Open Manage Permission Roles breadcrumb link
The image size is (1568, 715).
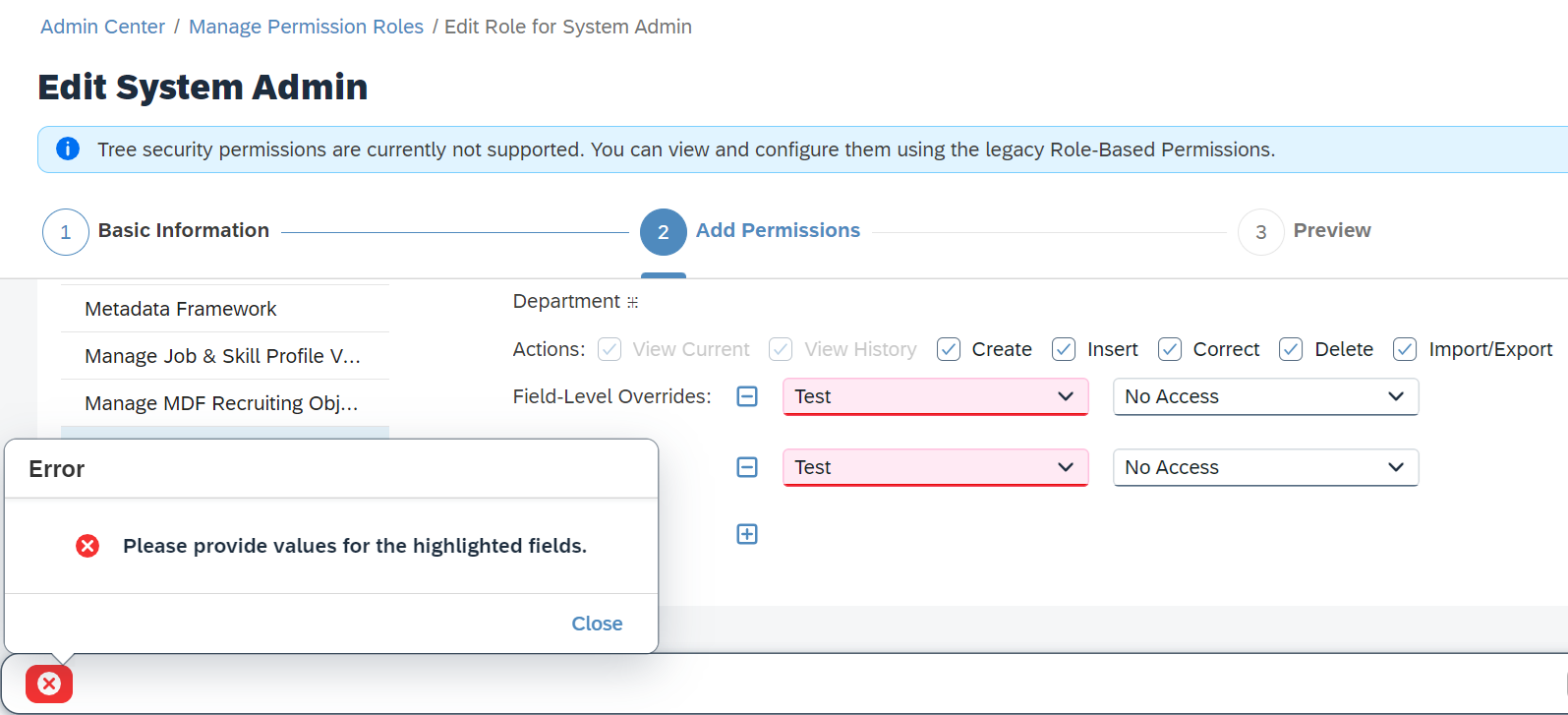[306, 27]
